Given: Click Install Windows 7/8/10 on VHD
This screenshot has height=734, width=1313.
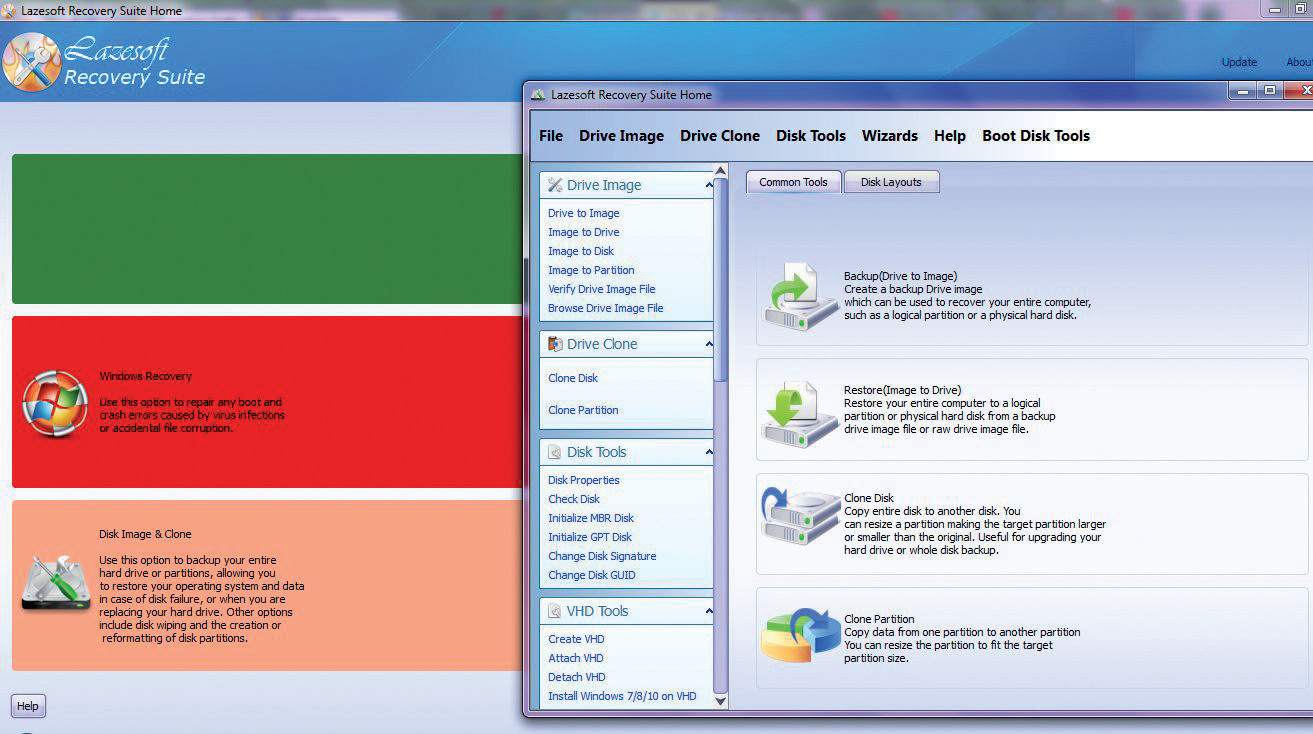Looking at the screenshot, I should (622, 696).
